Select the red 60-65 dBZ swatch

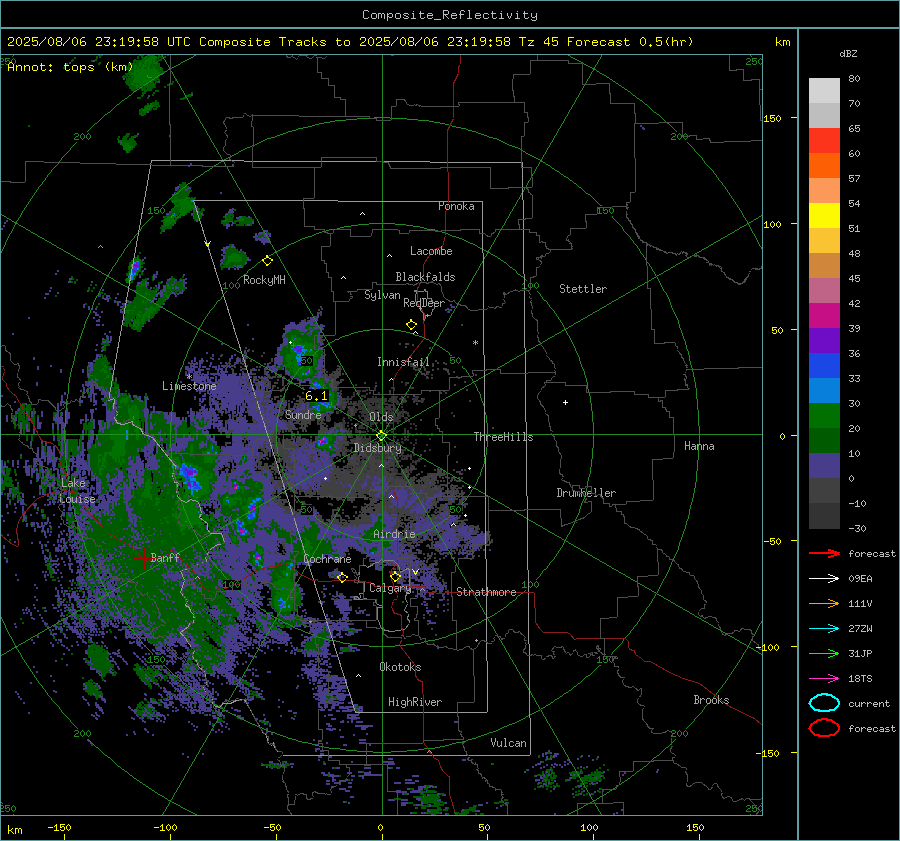point(824,141)
